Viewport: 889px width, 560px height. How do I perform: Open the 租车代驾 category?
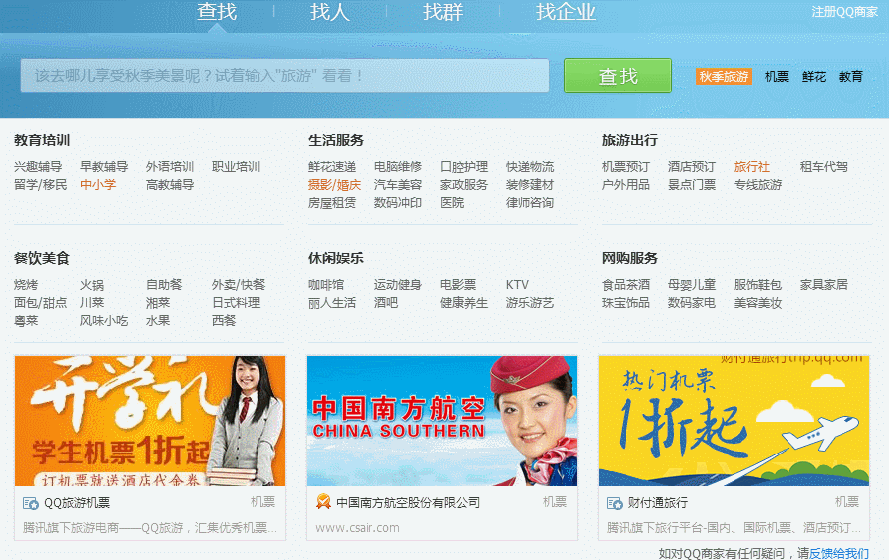pyautogui.click(x=824, y=167)
